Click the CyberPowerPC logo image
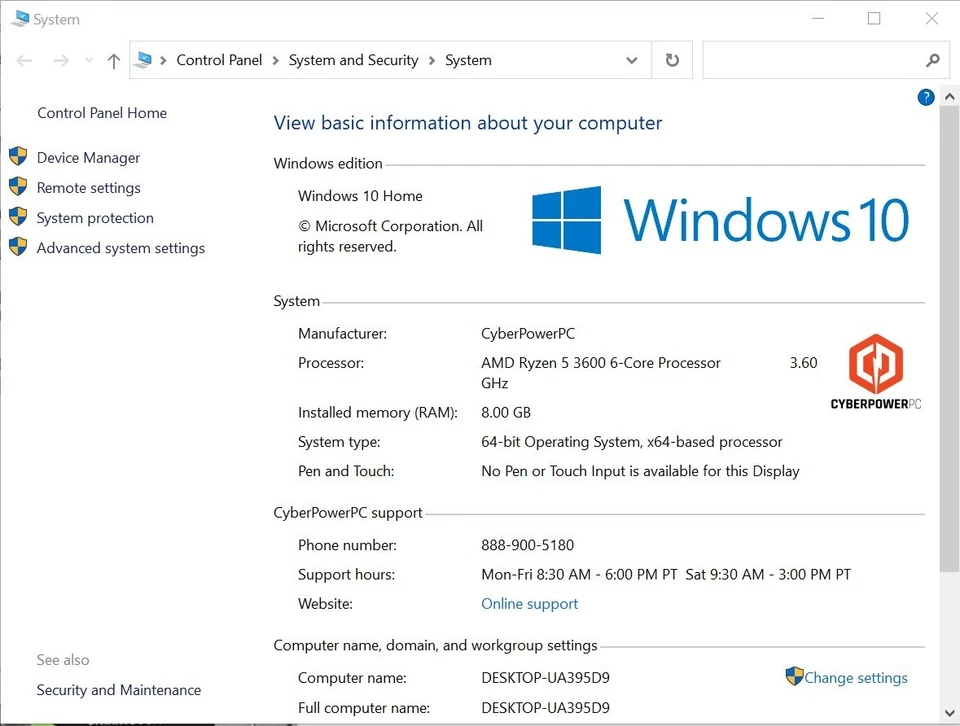The width and height of the screenshot is (960, 726). [x=876, y=372]
